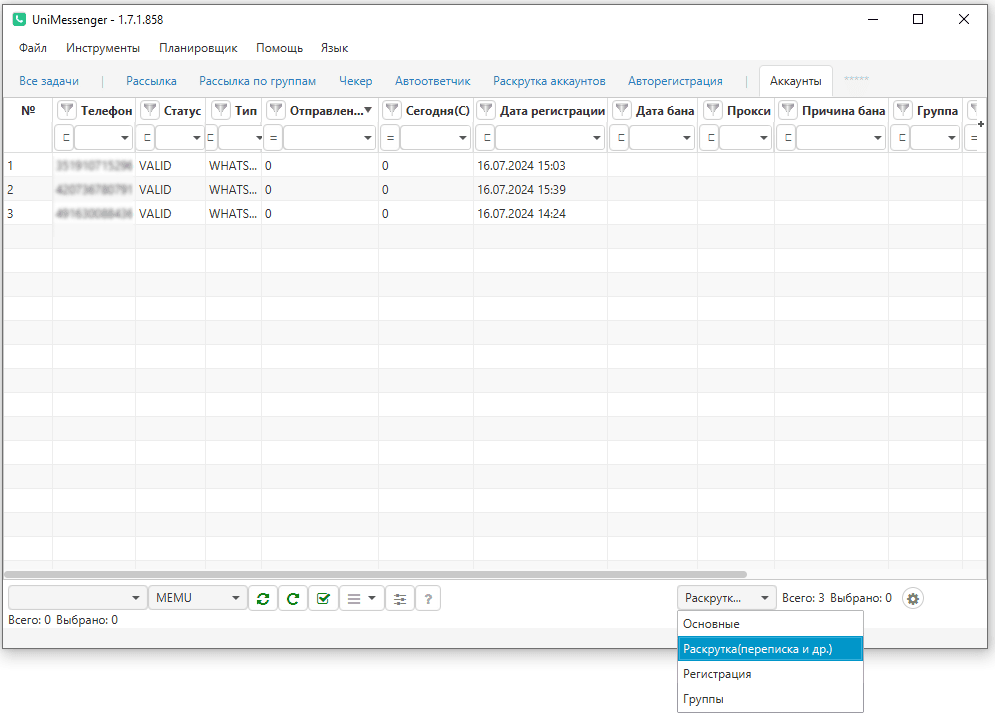Open the Язык menu
Viewport: 995px width, 715px height.
coord(334,48)
